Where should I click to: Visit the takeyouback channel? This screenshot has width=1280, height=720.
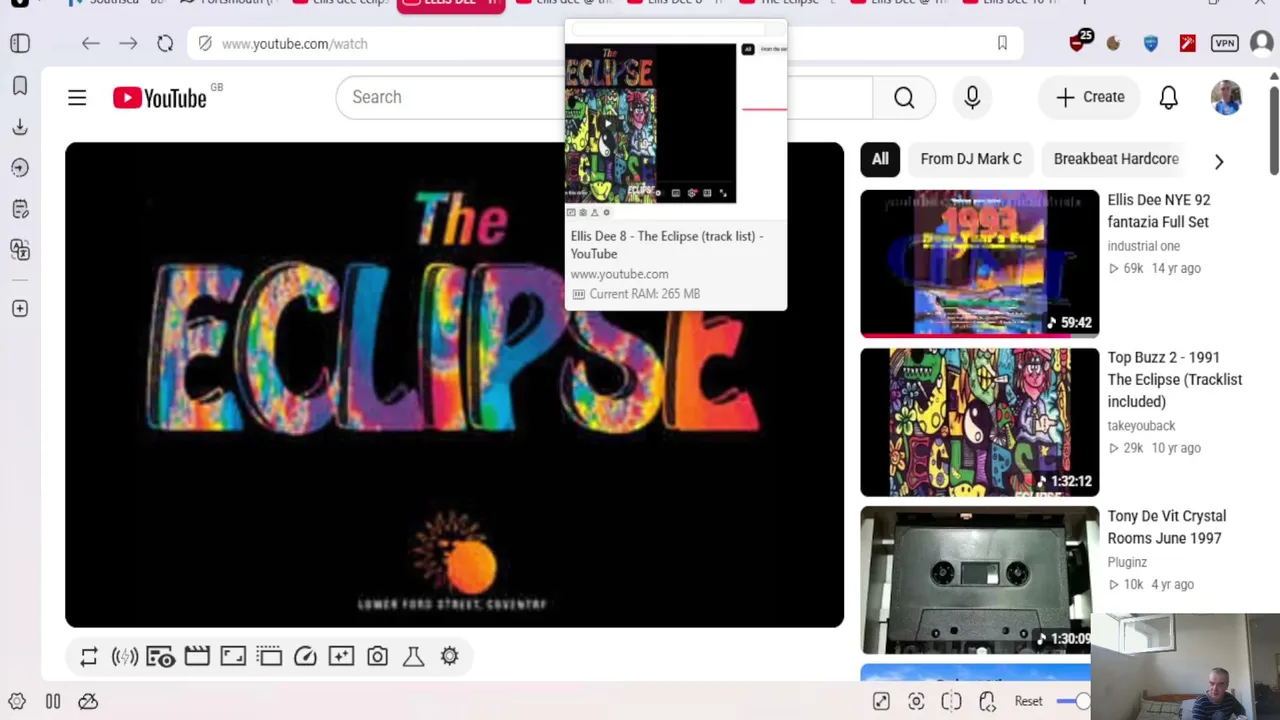[1141, 426]
